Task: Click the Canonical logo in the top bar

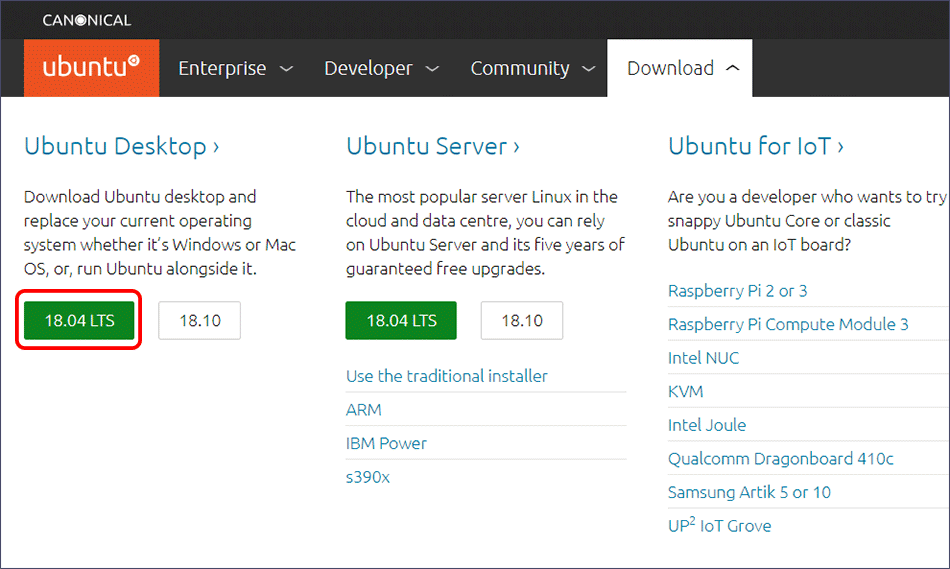Action: tap(87, 20)
